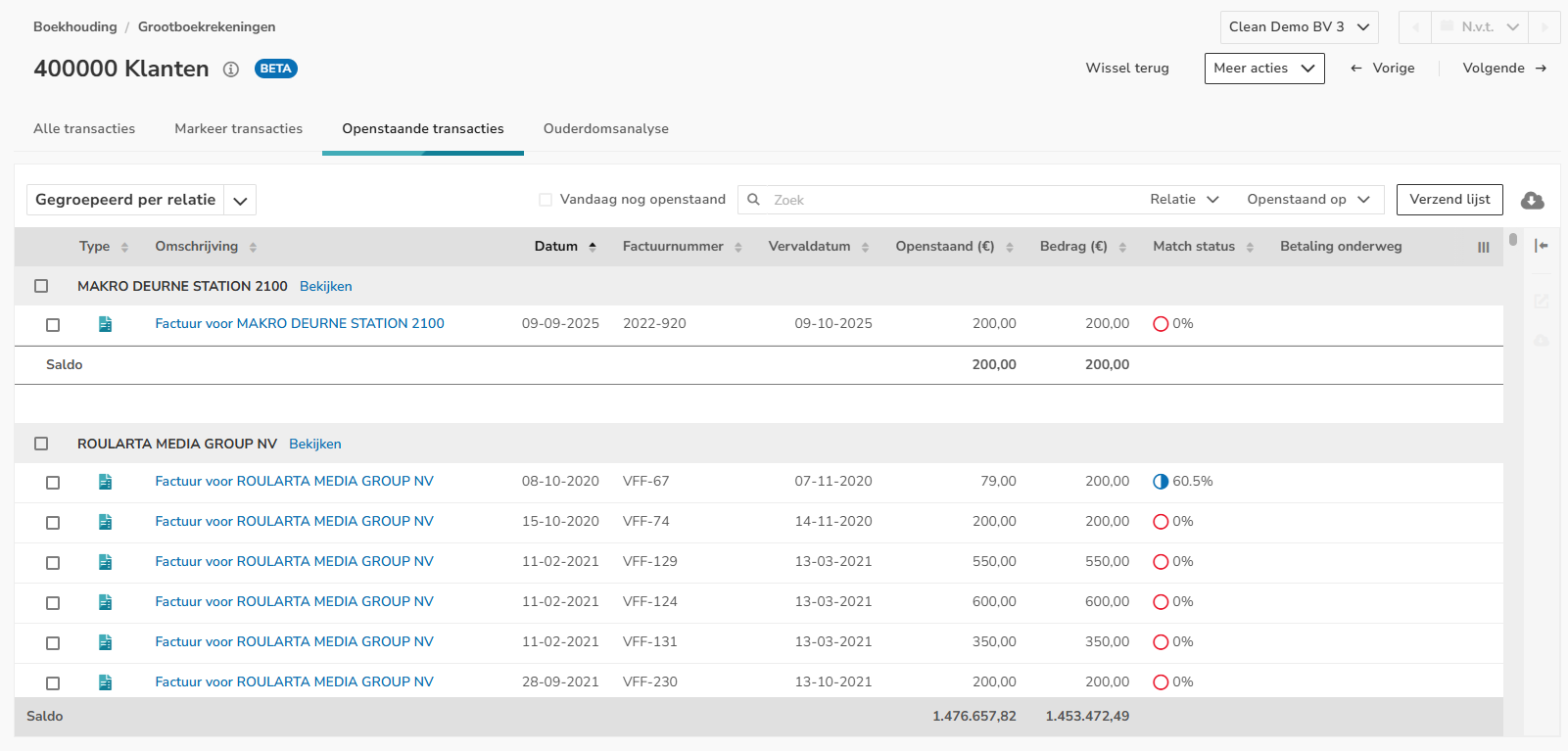Collapse the side panel with the arrow icon
Image resolution: width=1568 pixels, height=751 pixels.
(1541, 246)
